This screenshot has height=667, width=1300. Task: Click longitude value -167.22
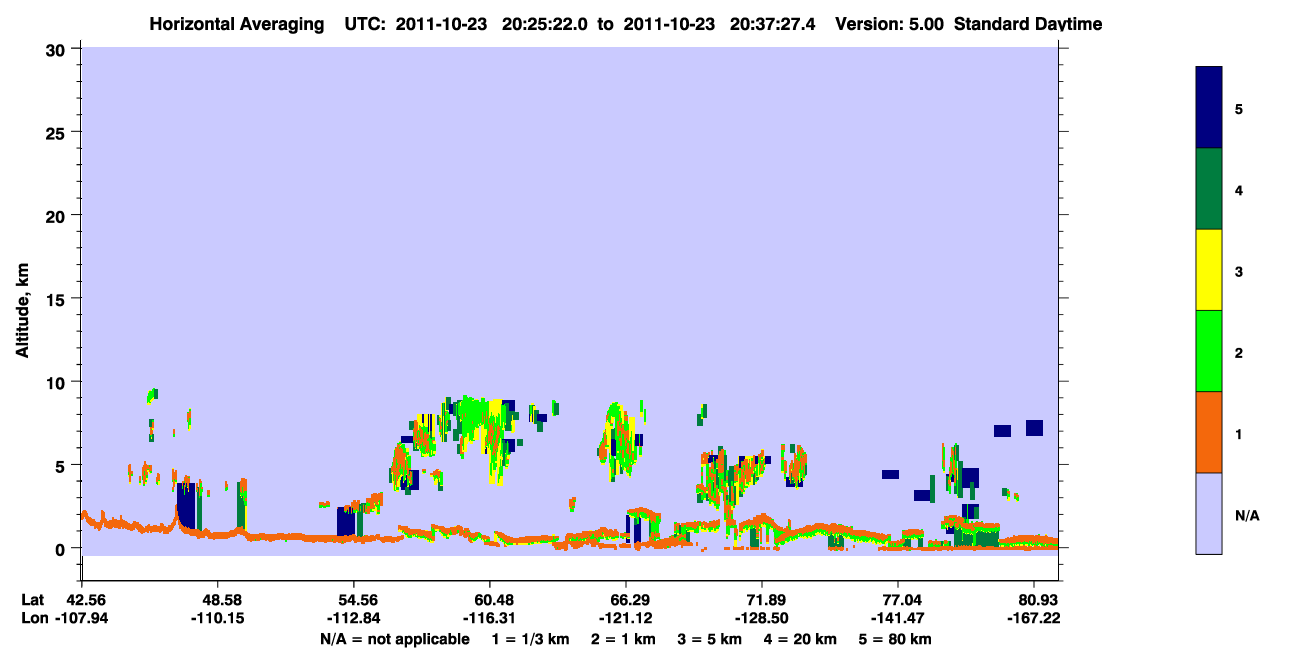(x=1034, y=618)
